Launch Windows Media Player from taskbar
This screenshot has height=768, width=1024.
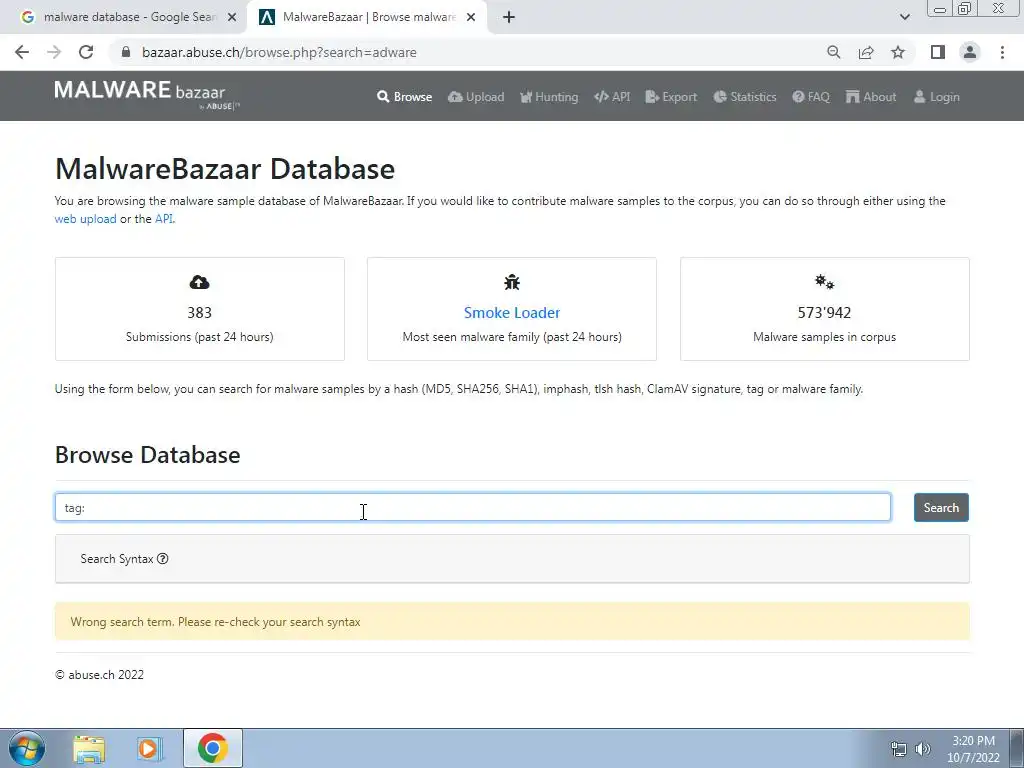pos(150,748)
